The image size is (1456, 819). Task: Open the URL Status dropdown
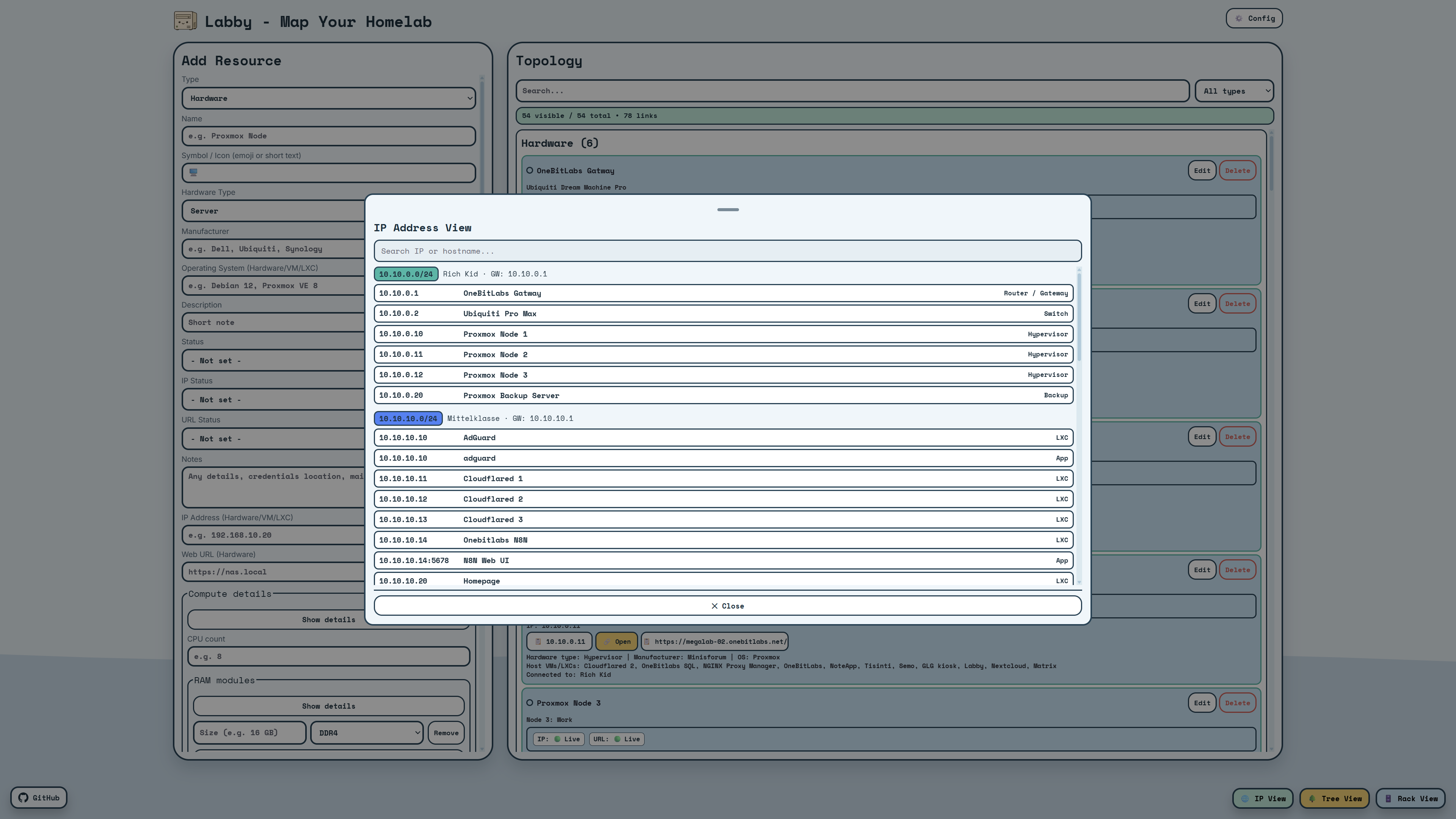pos(273,439)
